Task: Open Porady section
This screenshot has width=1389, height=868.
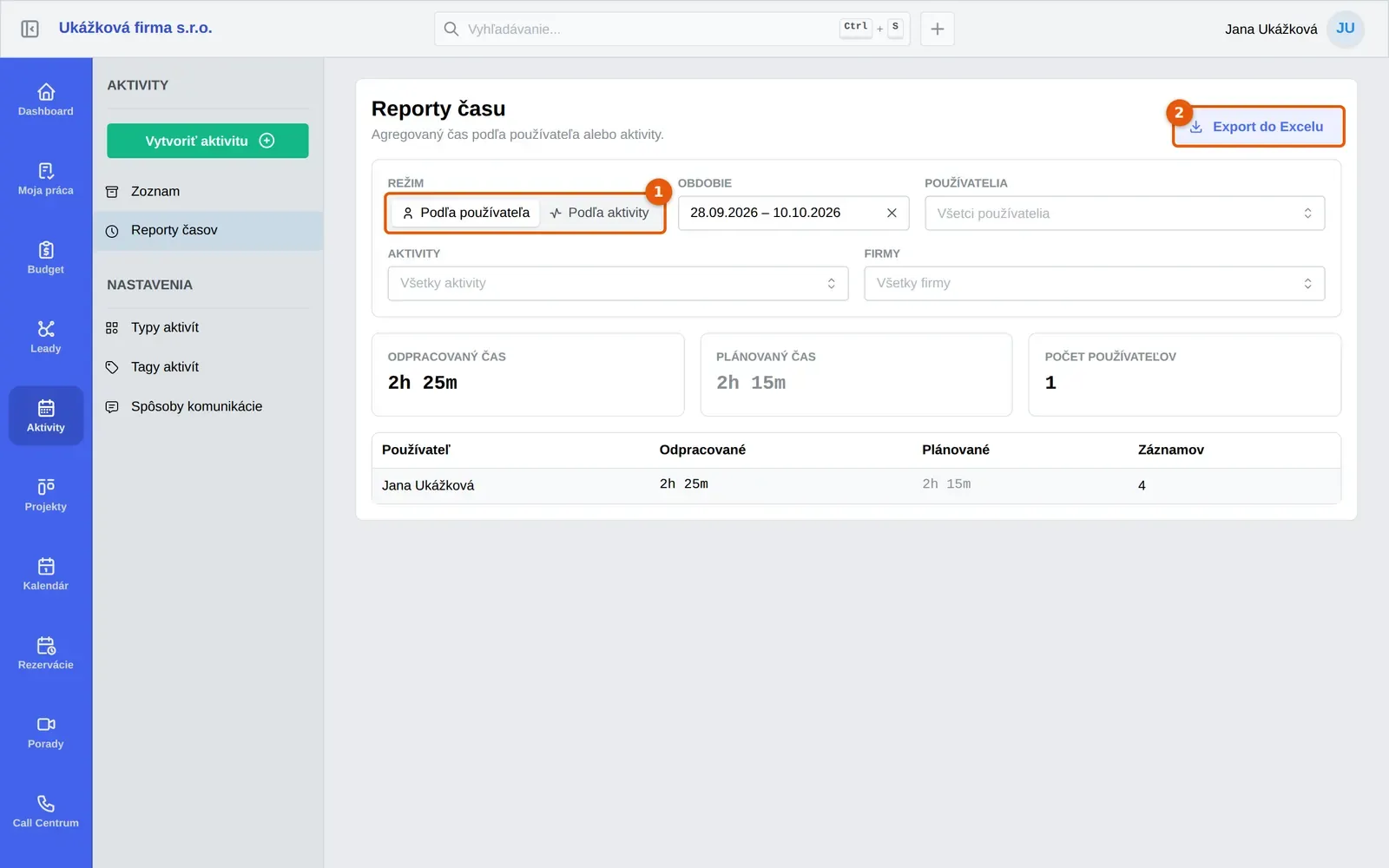Action: tap(46, 732)
